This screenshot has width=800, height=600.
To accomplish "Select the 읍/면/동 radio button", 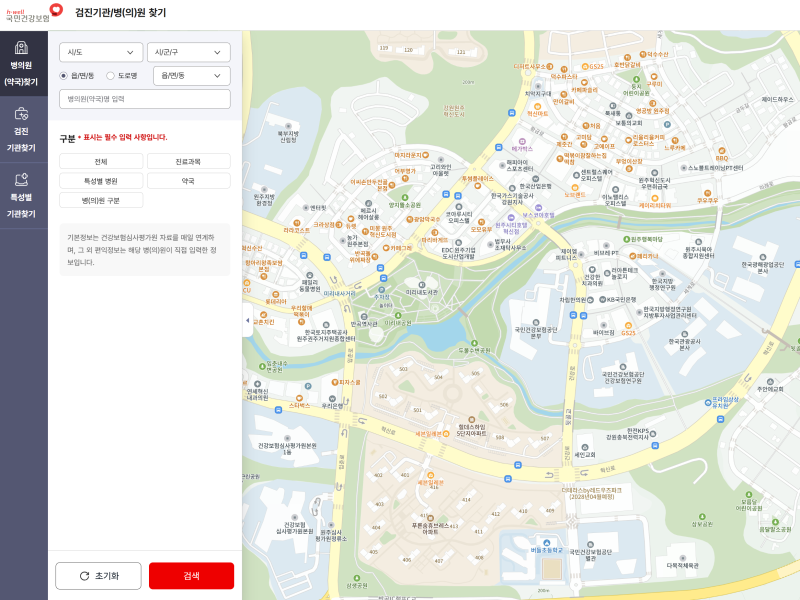I will pos(64,76).
